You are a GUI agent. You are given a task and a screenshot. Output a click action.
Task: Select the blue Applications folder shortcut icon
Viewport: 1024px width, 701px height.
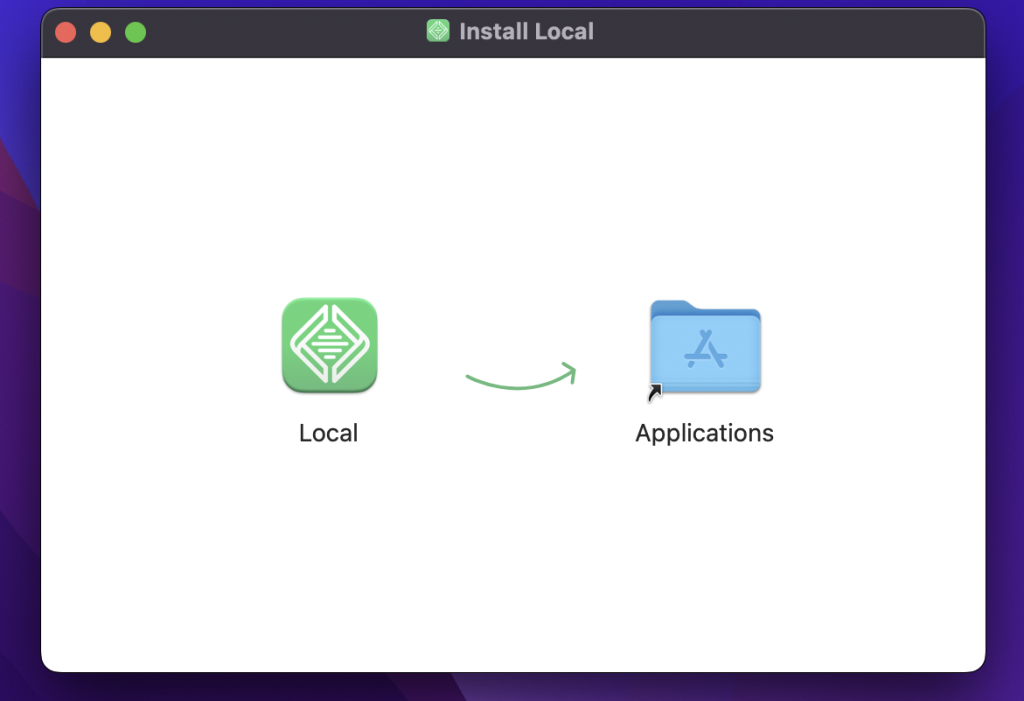pyautogui.click(x=705, y=348)
